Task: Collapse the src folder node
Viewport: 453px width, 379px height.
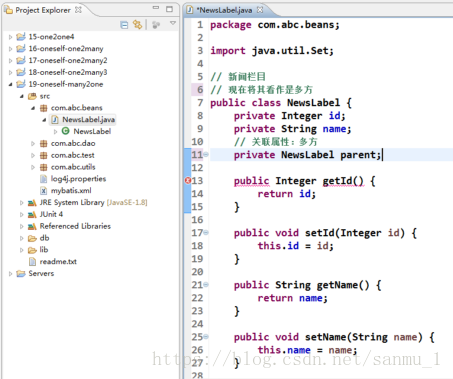Action: coord(22,96)
